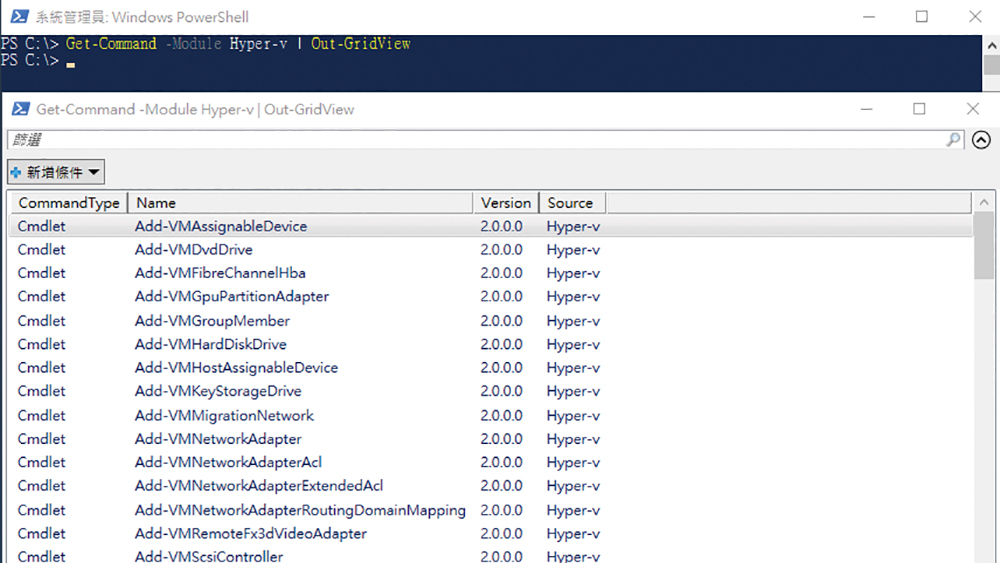Select the Add-VMNetworkAdapterRoutingDomainMapping row

[491, 510]
